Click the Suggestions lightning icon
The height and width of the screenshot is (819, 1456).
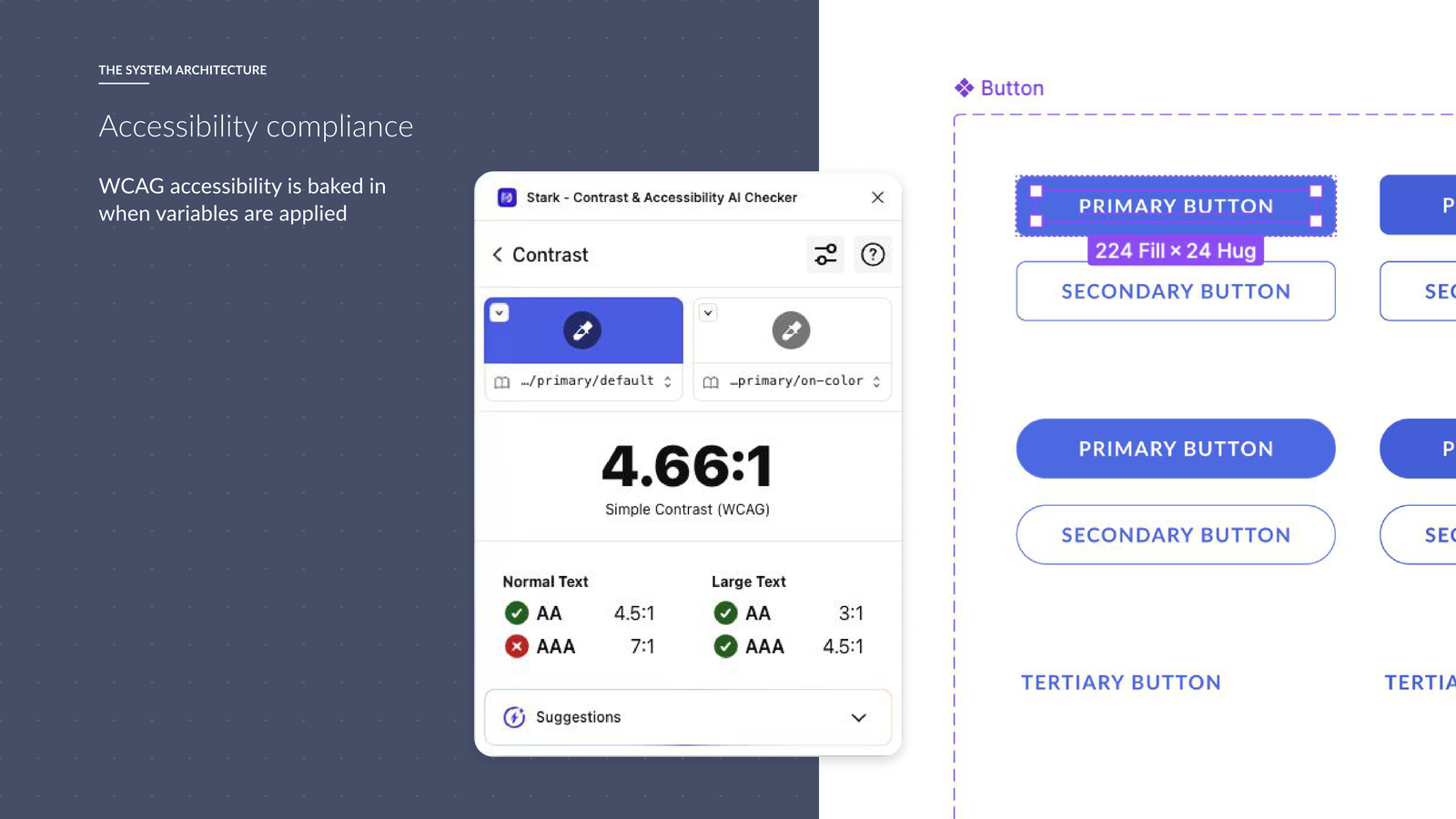coord(514,717)
